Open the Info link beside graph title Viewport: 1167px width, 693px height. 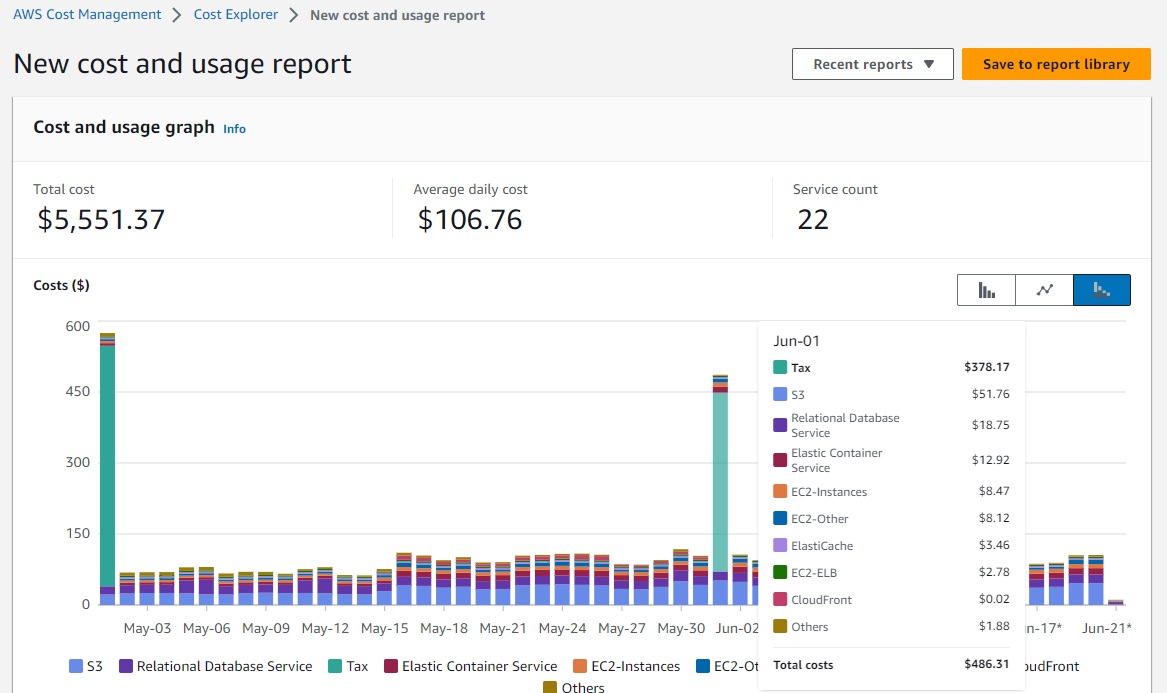[x=234, y=129]
